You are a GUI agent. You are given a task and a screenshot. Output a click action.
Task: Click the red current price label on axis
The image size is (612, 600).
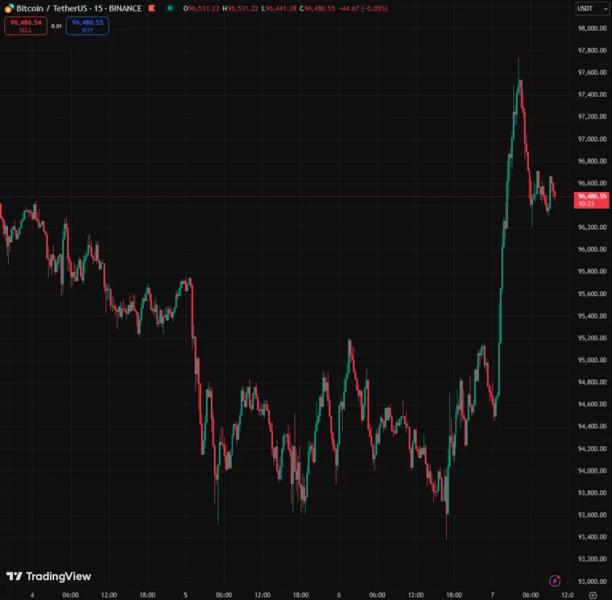[x=591, y=199]
